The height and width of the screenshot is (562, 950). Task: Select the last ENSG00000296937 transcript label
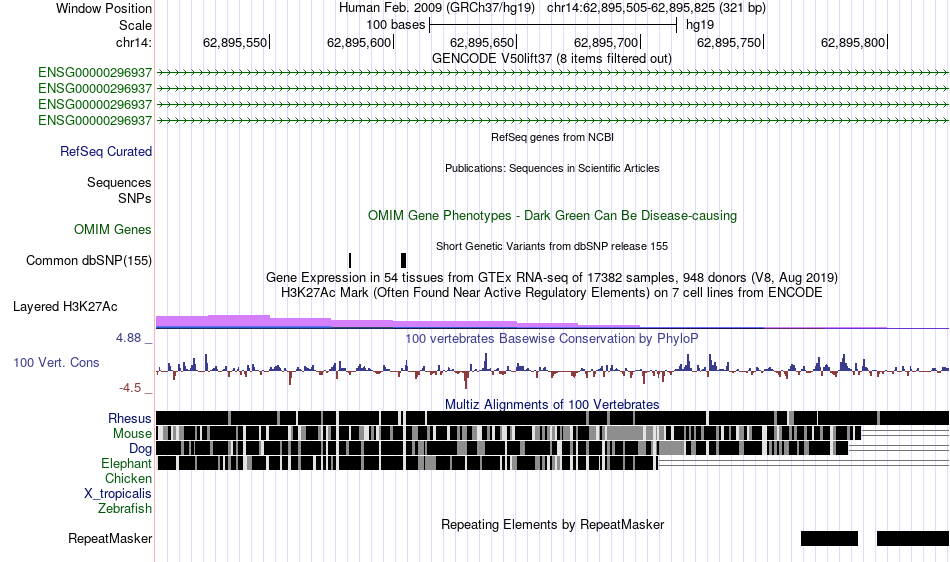(x=95, y=121)
